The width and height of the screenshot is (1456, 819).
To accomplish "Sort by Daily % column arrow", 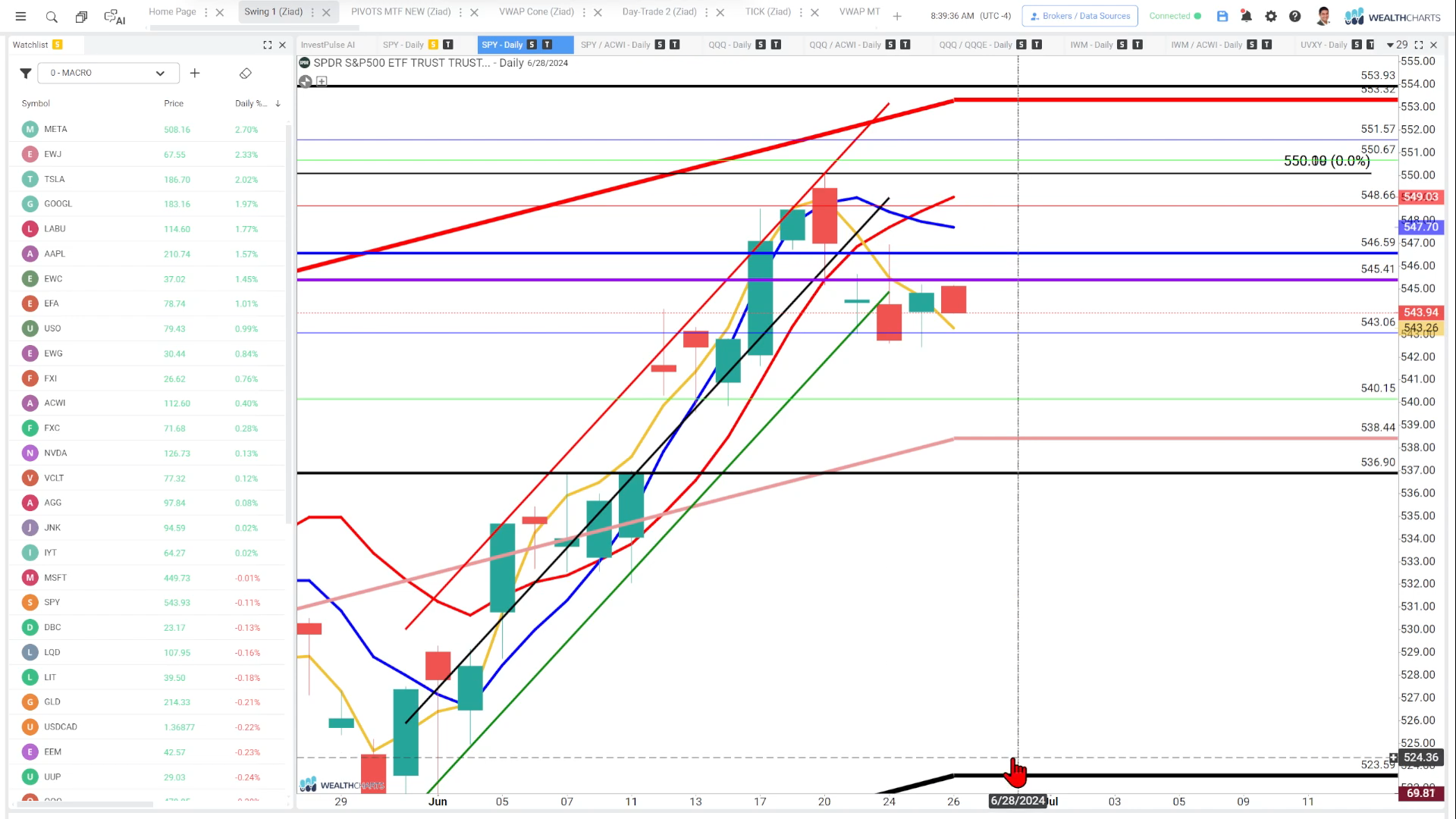I will click(278, 103).
